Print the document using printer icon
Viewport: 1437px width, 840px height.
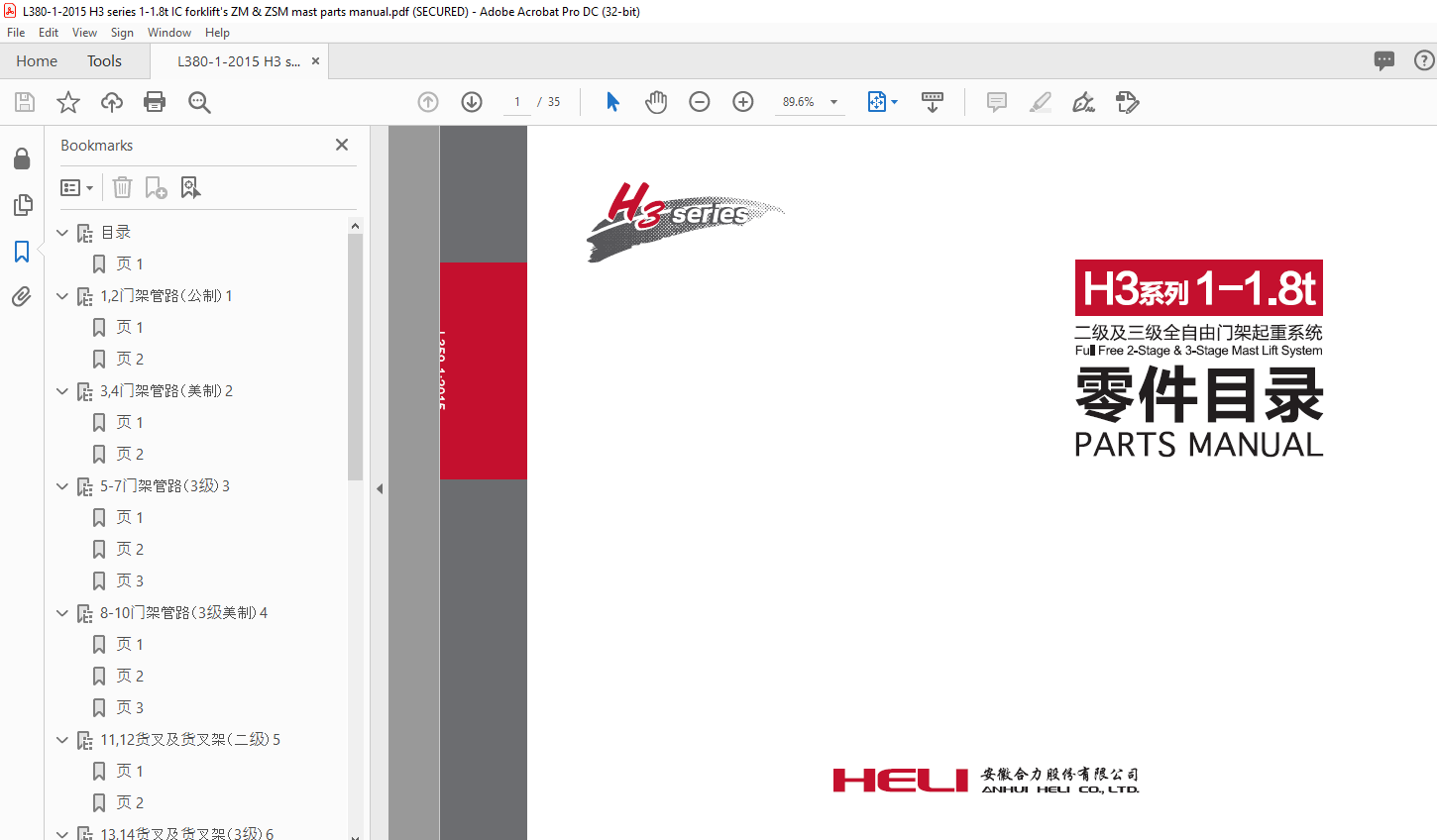click(155, 102)
